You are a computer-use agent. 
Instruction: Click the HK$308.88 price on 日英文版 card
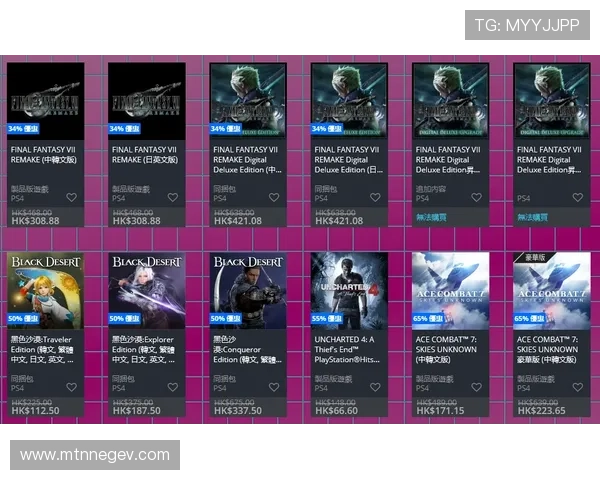click(x=137, y=221)
